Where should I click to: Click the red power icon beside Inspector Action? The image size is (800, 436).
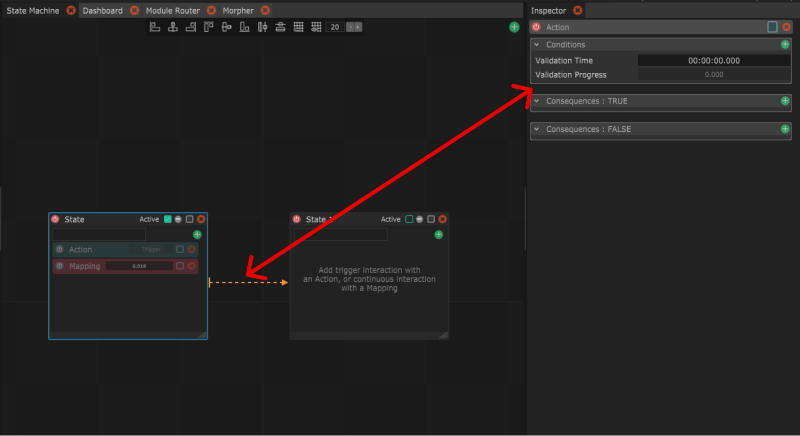click(537, 28)
